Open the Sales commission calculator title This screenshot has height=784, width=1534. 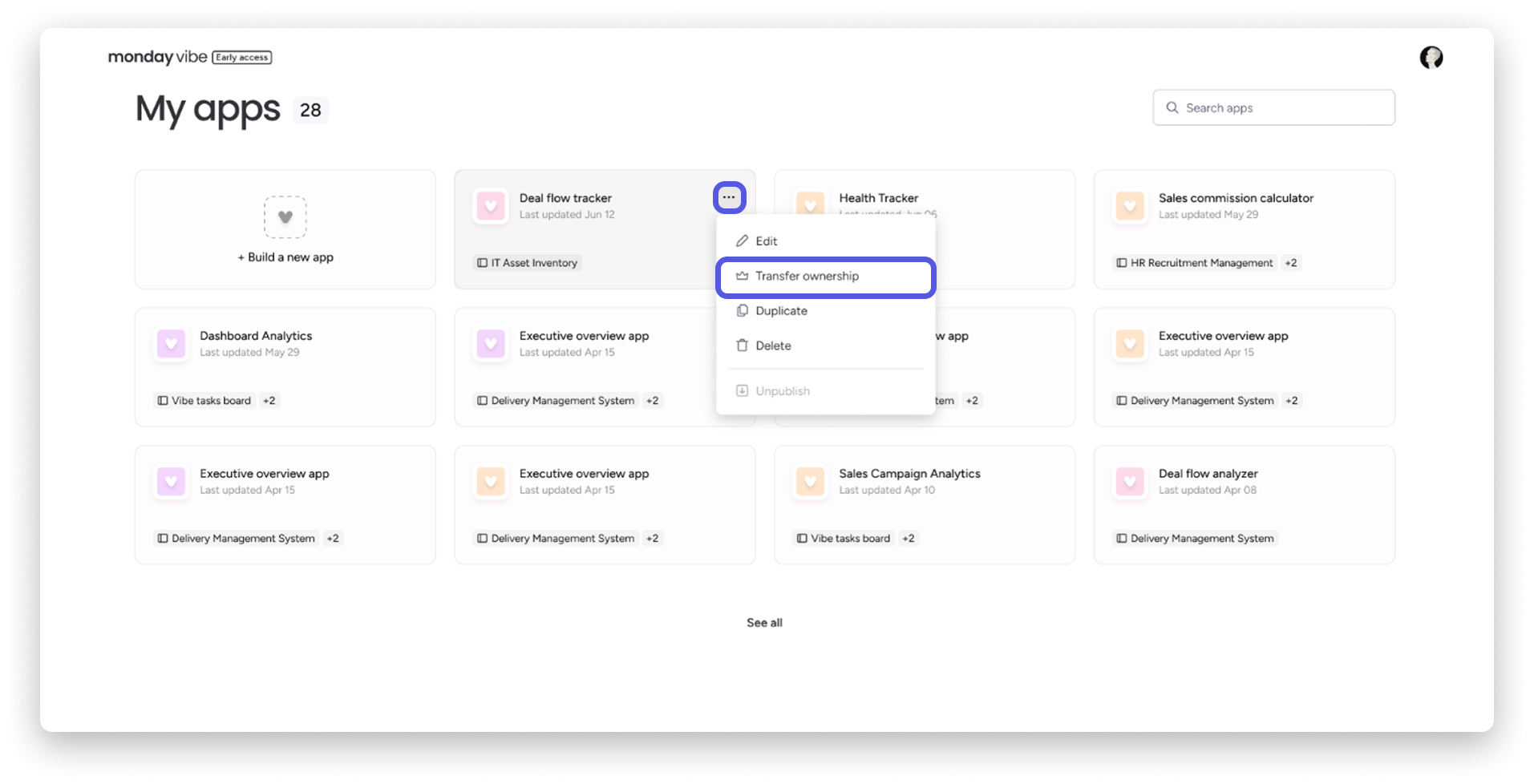coord(1236,198)
